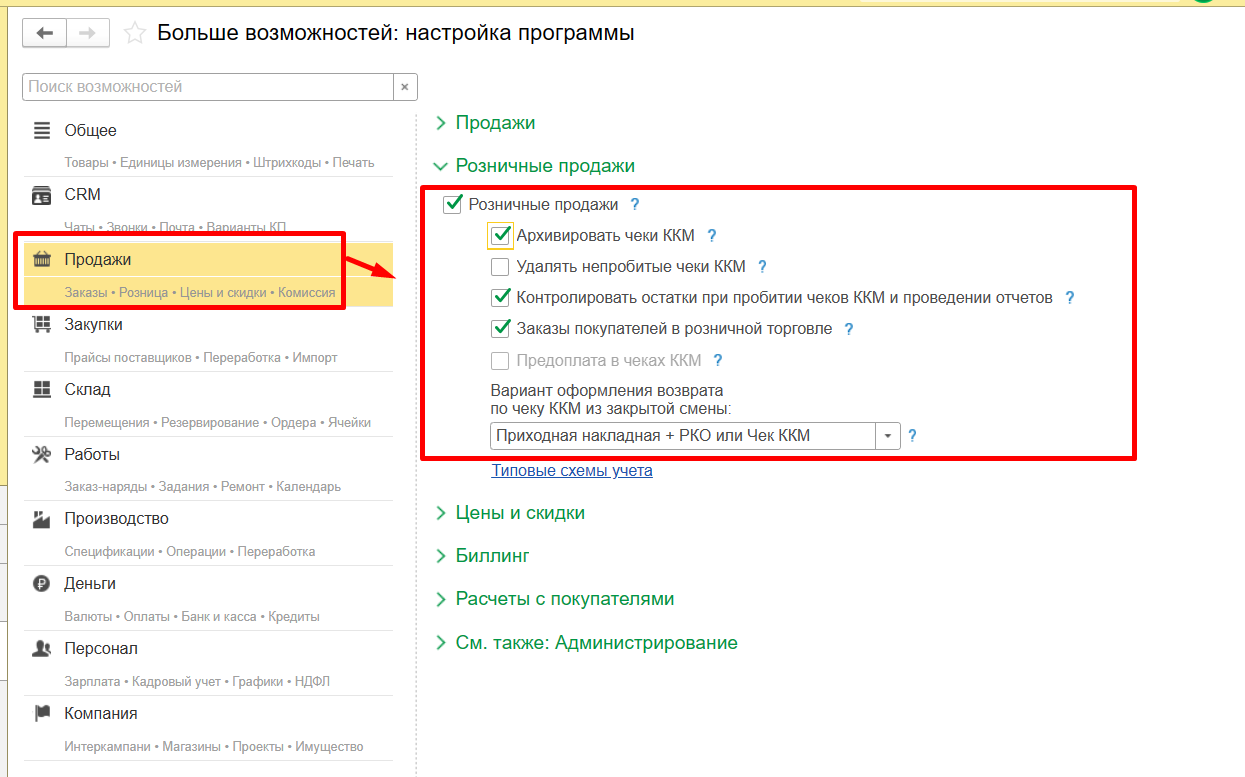1245x777 pixels.
Task: Select Закупки in the left sidebar
Action: [93, 325]
